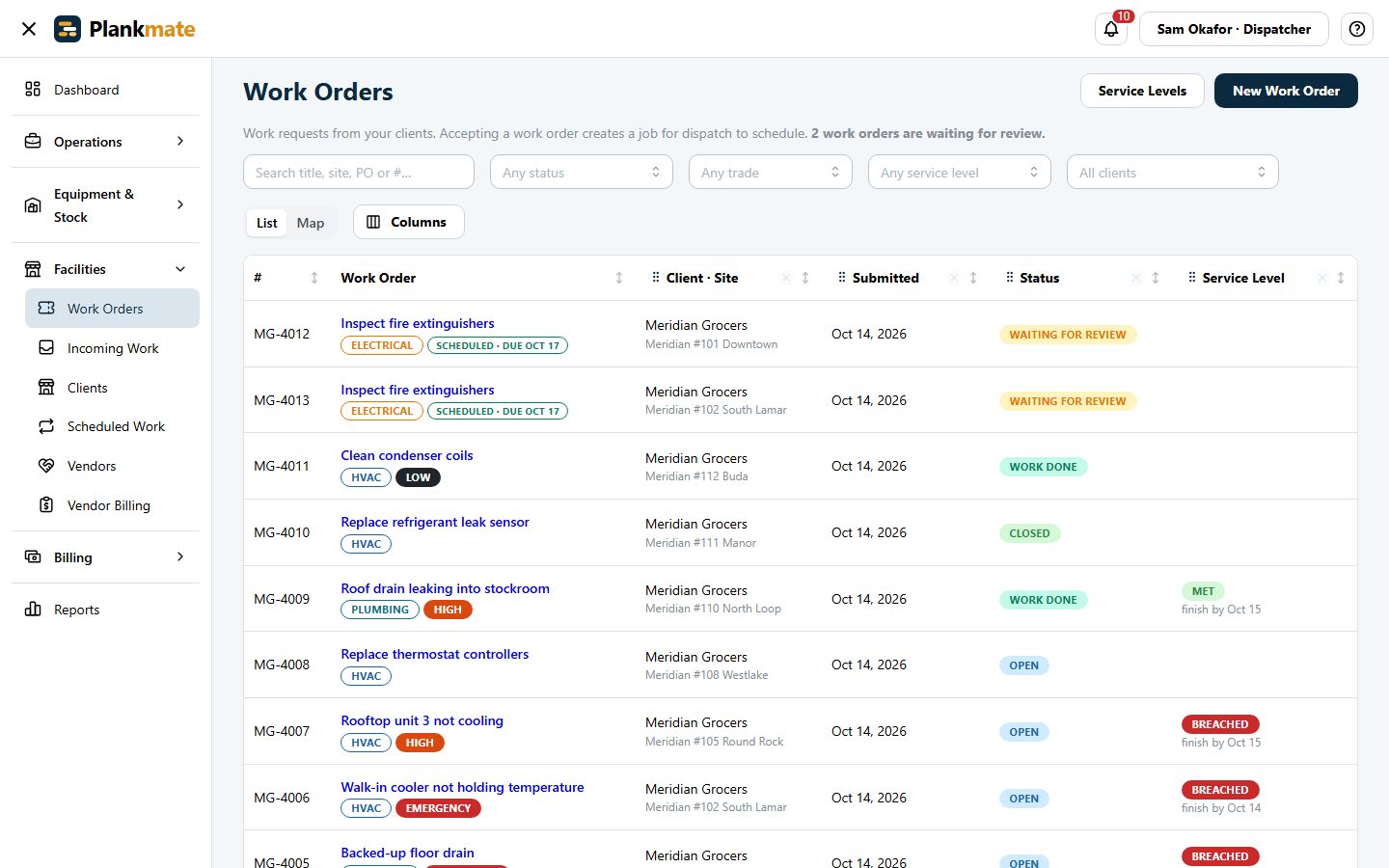
Task: Select the List view tab
Action: click(267, 223)
